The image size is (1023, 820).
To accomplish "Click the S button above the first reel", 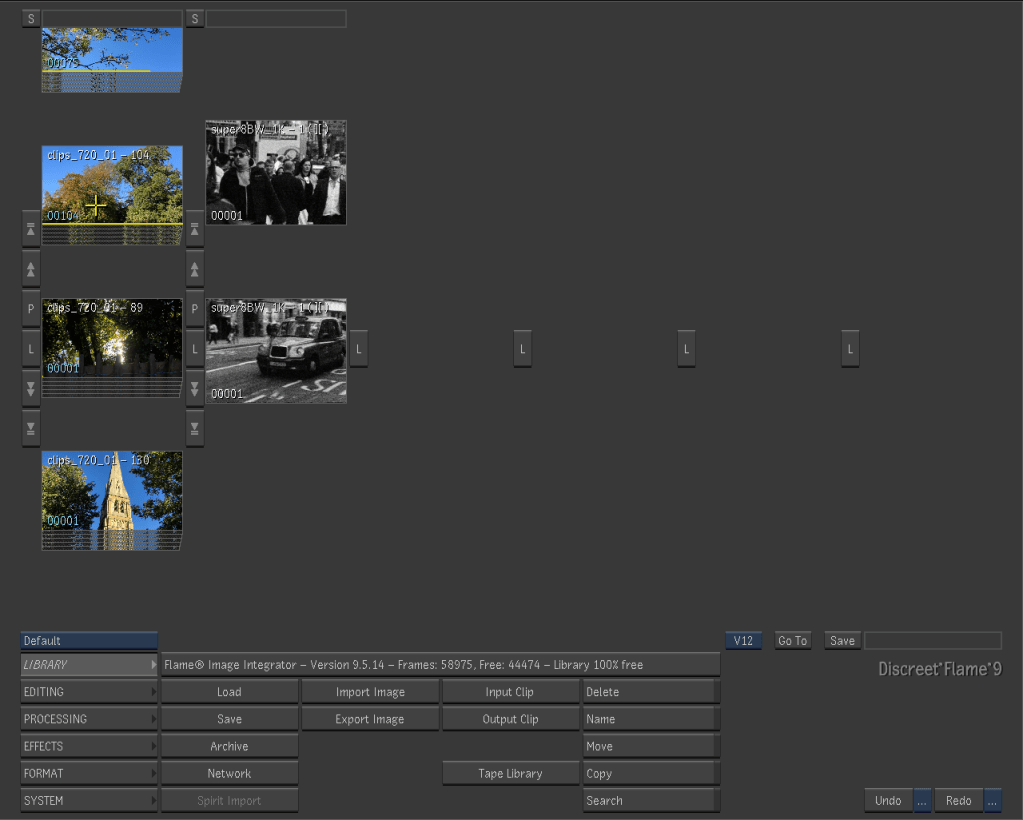I will coord(31,19).
